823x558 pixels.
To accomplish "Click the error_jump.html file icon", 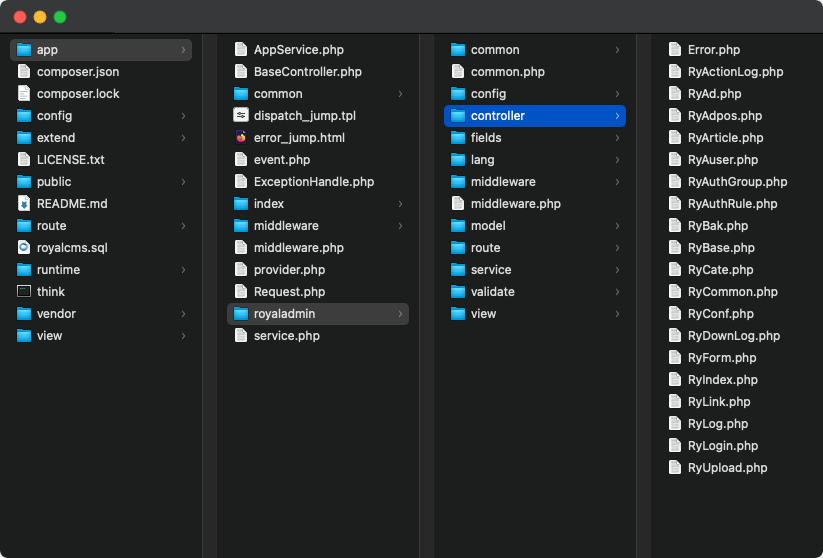I will (x=241, y=137).
